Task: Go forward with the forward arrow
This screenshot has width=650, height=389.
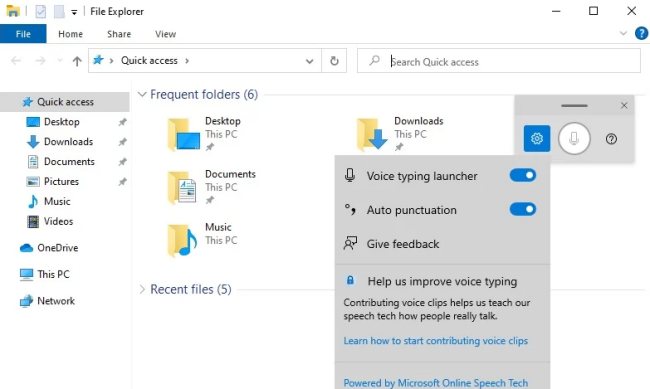Action: (x=41, y=61)
